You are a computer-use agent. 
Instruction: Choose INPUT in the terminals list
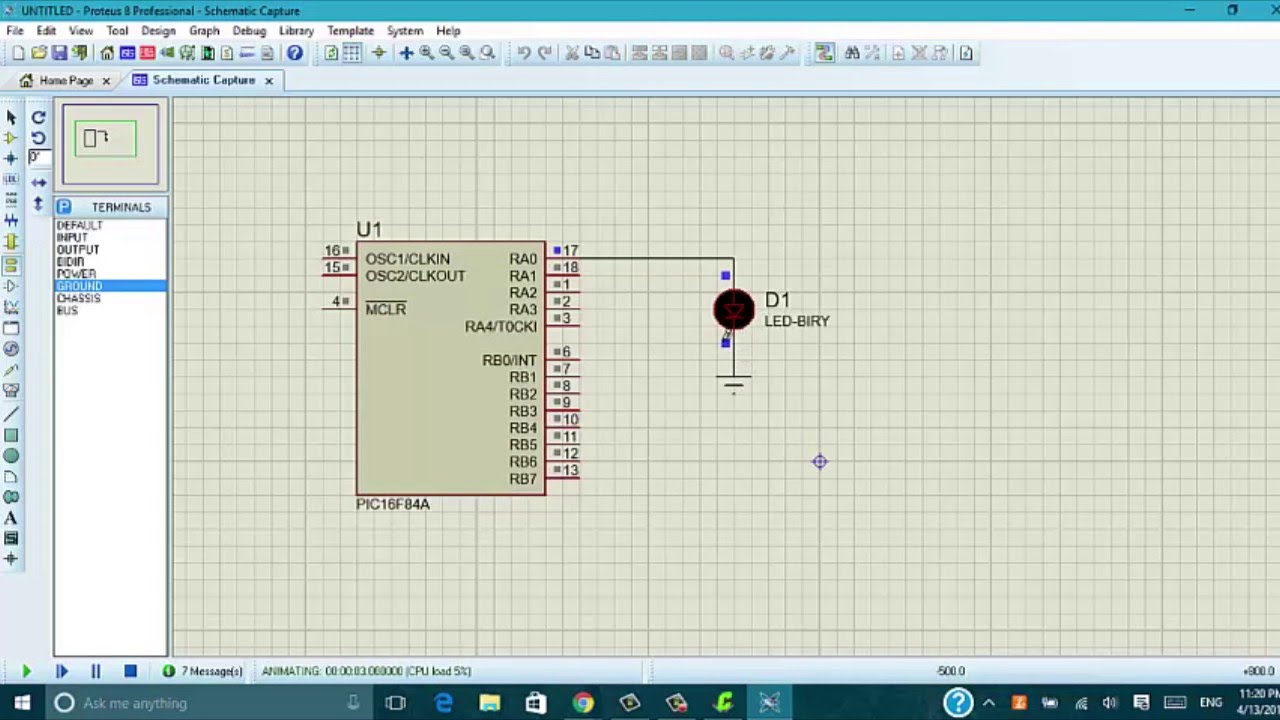pos(72,238)
